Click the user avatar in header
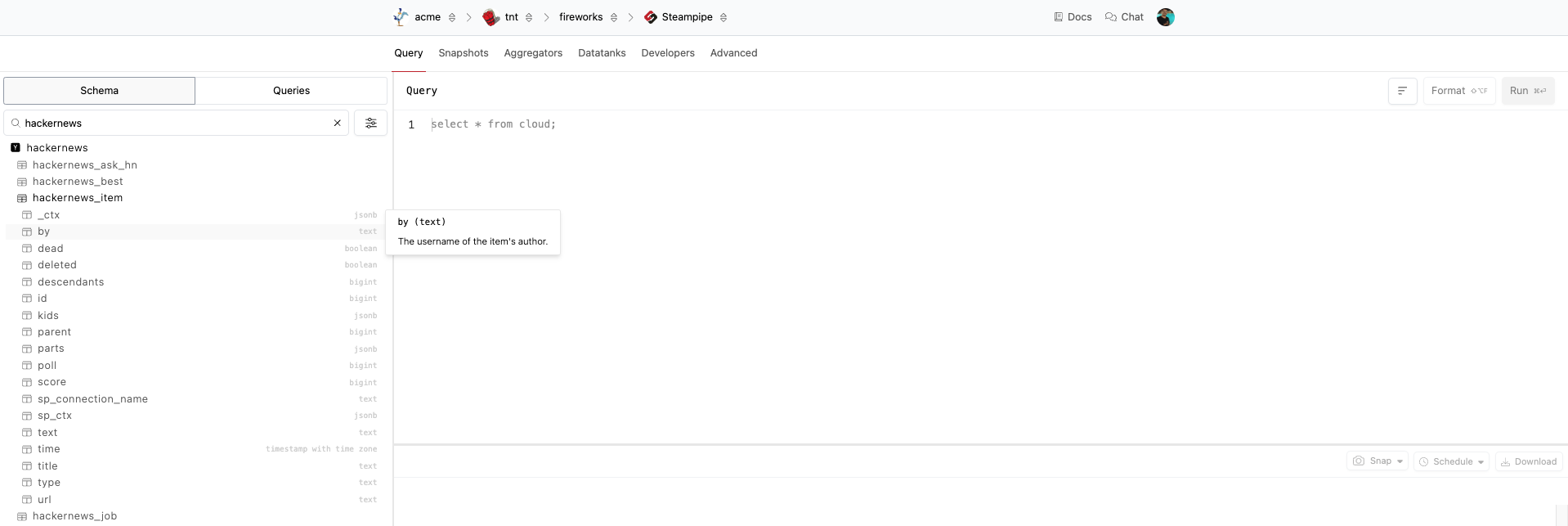This screenshot has width=1568, height=526. pyautogui.click(x=1165, y=17)
